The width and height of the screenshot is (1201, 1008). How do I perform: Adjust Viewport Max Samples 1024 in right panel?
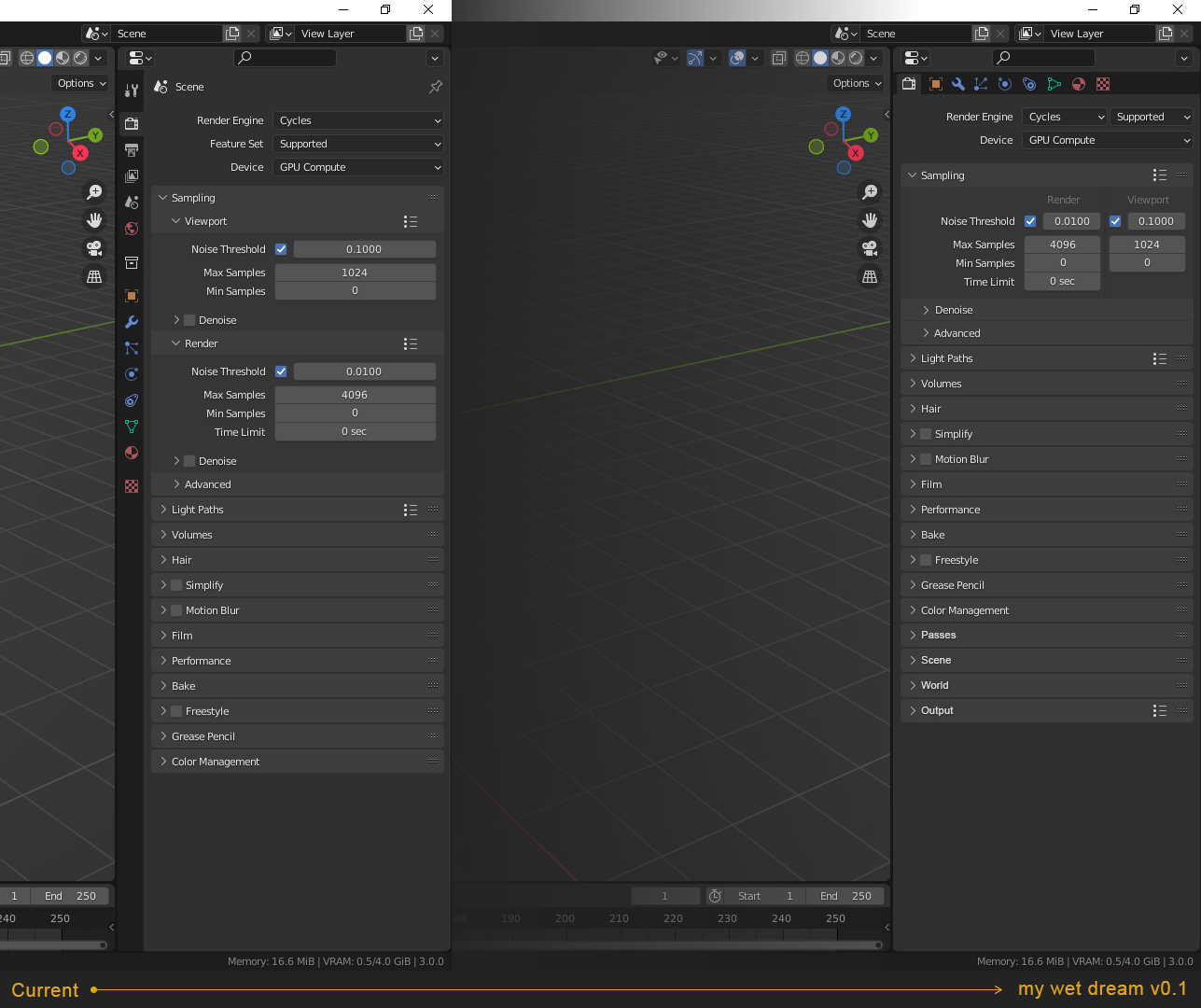pyautogui.click(x=1147, y=245)
